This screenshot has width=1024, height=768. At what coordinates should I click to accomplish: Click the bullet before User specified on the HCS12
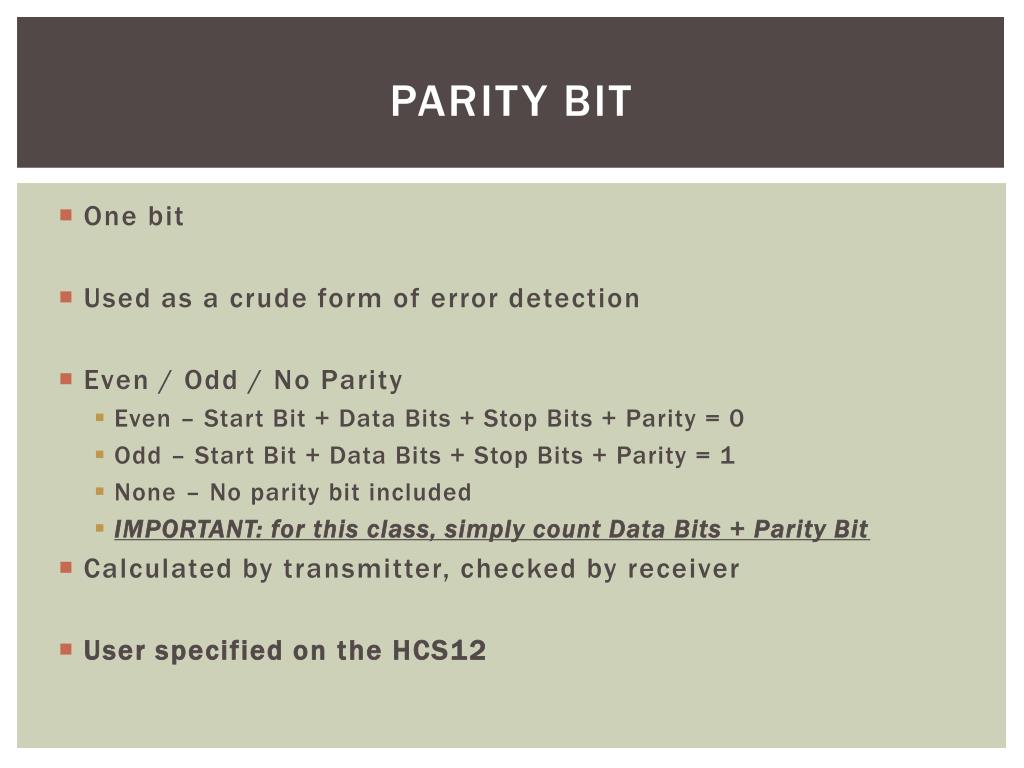pyautogui.click(x=66, y=649)
